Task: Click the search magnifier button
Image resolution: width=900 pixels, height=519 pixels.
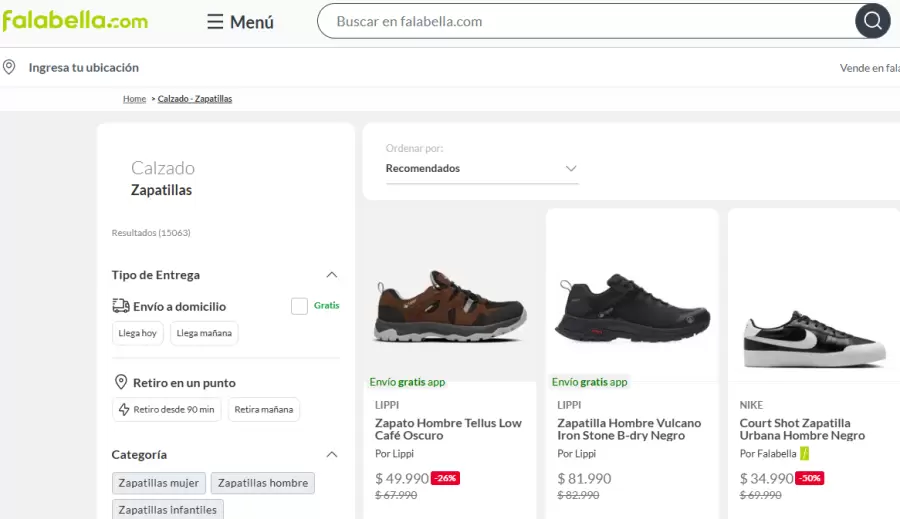Action: click(872, 21)
